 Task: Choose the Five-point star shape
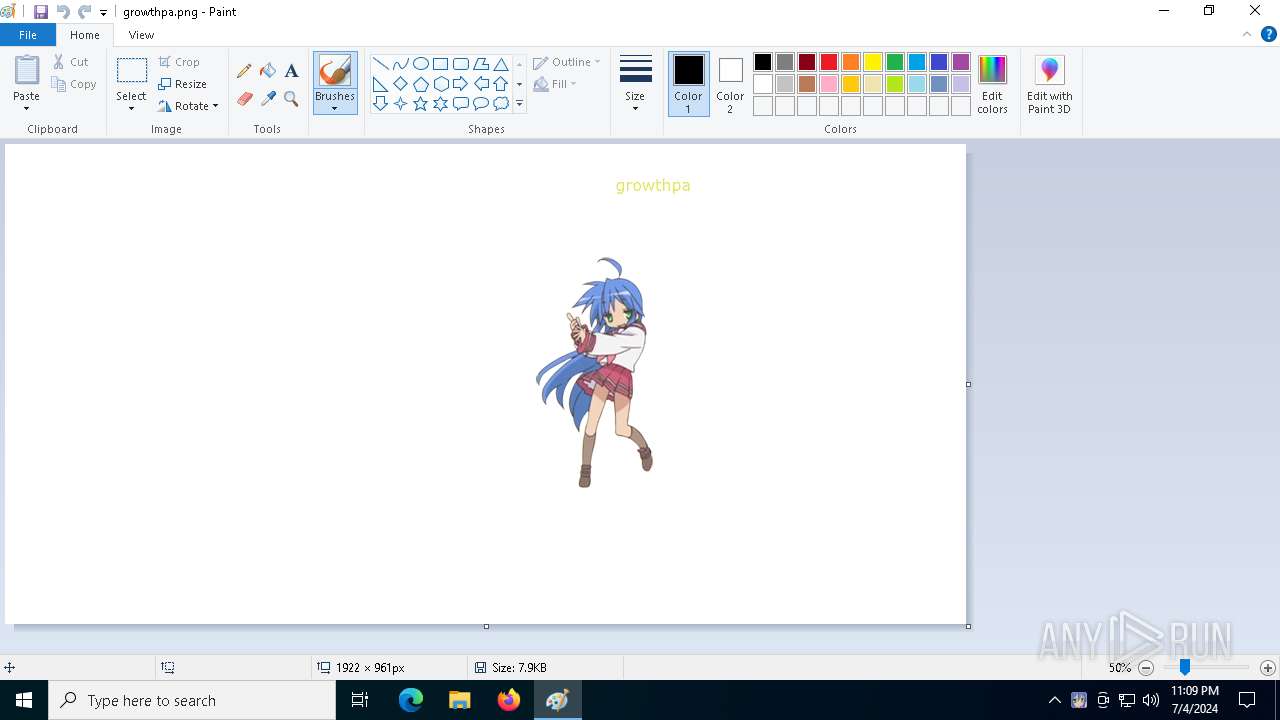point(421,104)
